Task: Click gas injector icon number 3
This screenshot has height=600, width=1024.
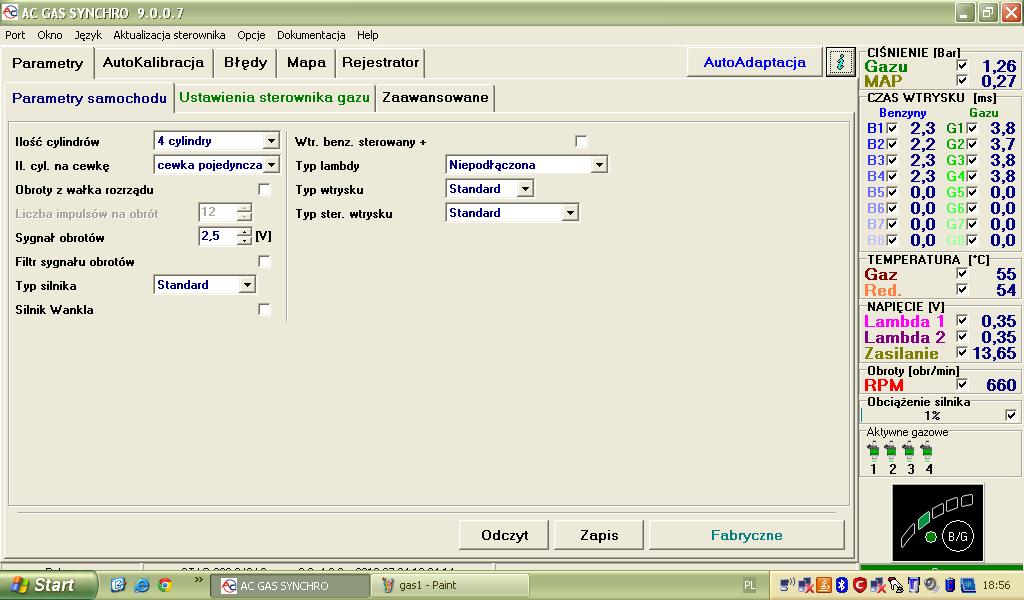Action: pos(909,451)
